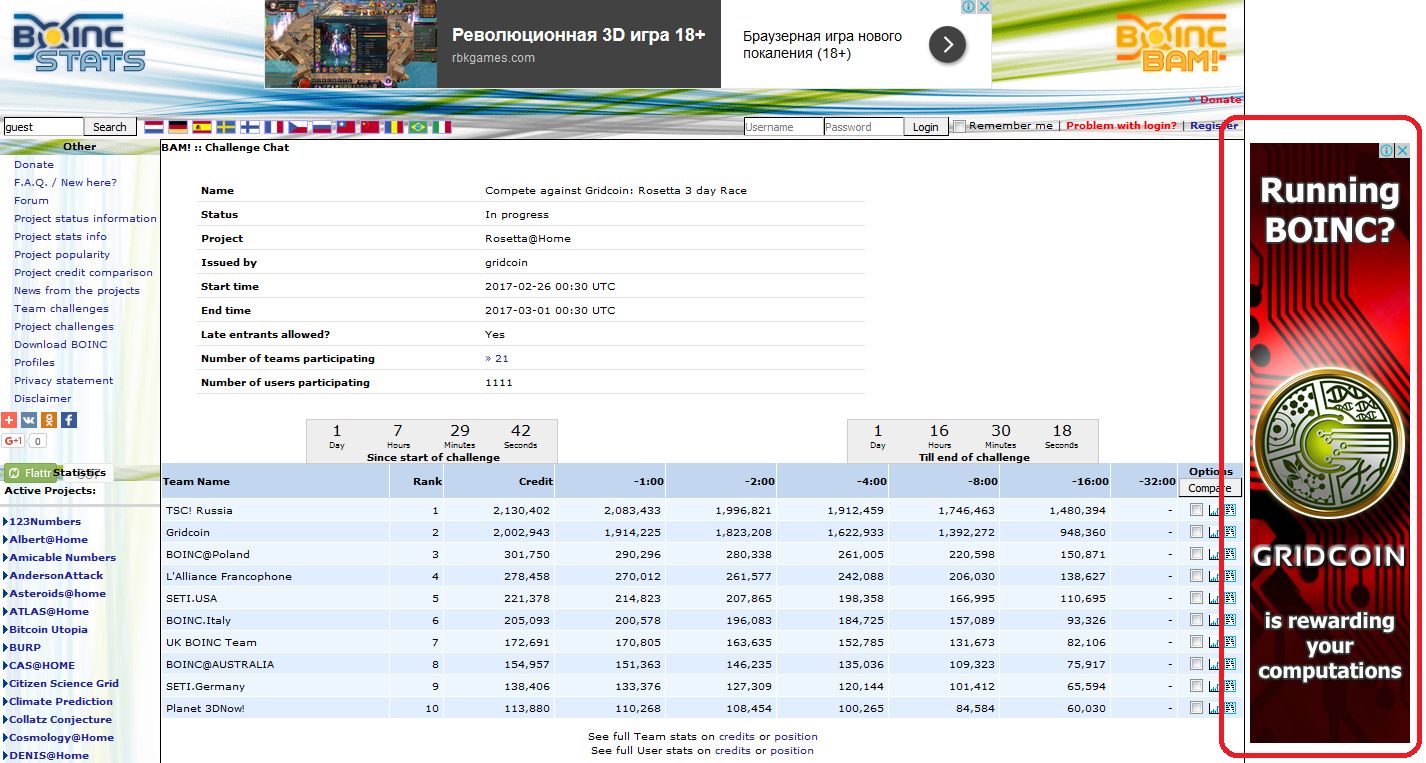Image resolution: width=1426 pixels, height=763 pixels.
Task: Focus the Password field
Action: point(863,127)
